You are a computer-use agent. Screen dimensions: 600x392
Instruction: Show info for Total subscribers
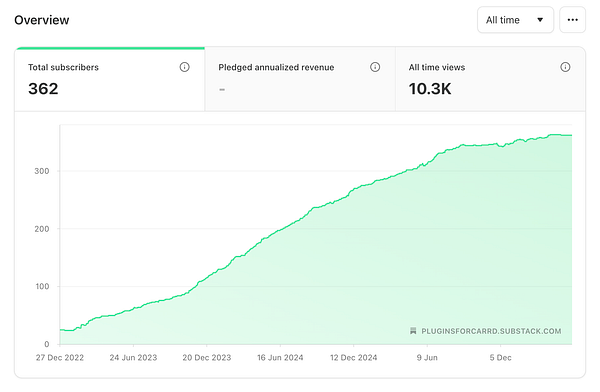(184, 67)
